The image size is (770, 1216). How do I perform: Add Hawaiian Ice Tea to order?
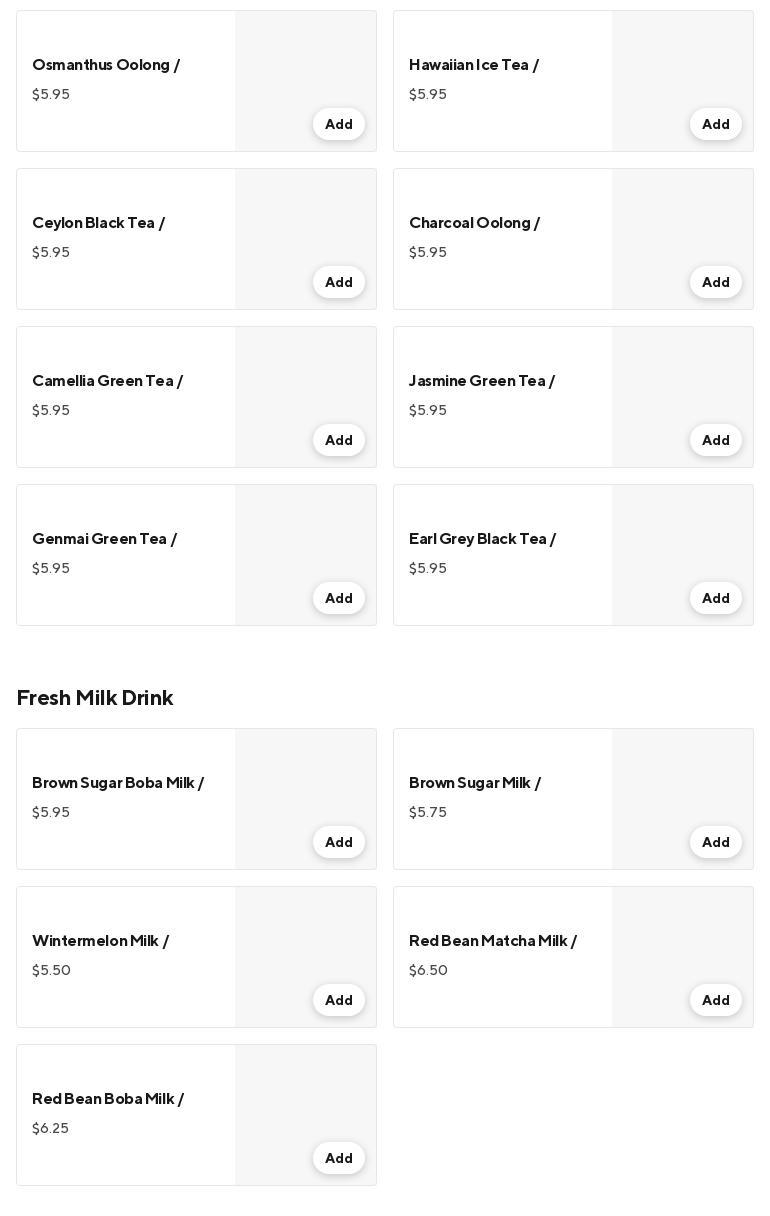[715, 124]
